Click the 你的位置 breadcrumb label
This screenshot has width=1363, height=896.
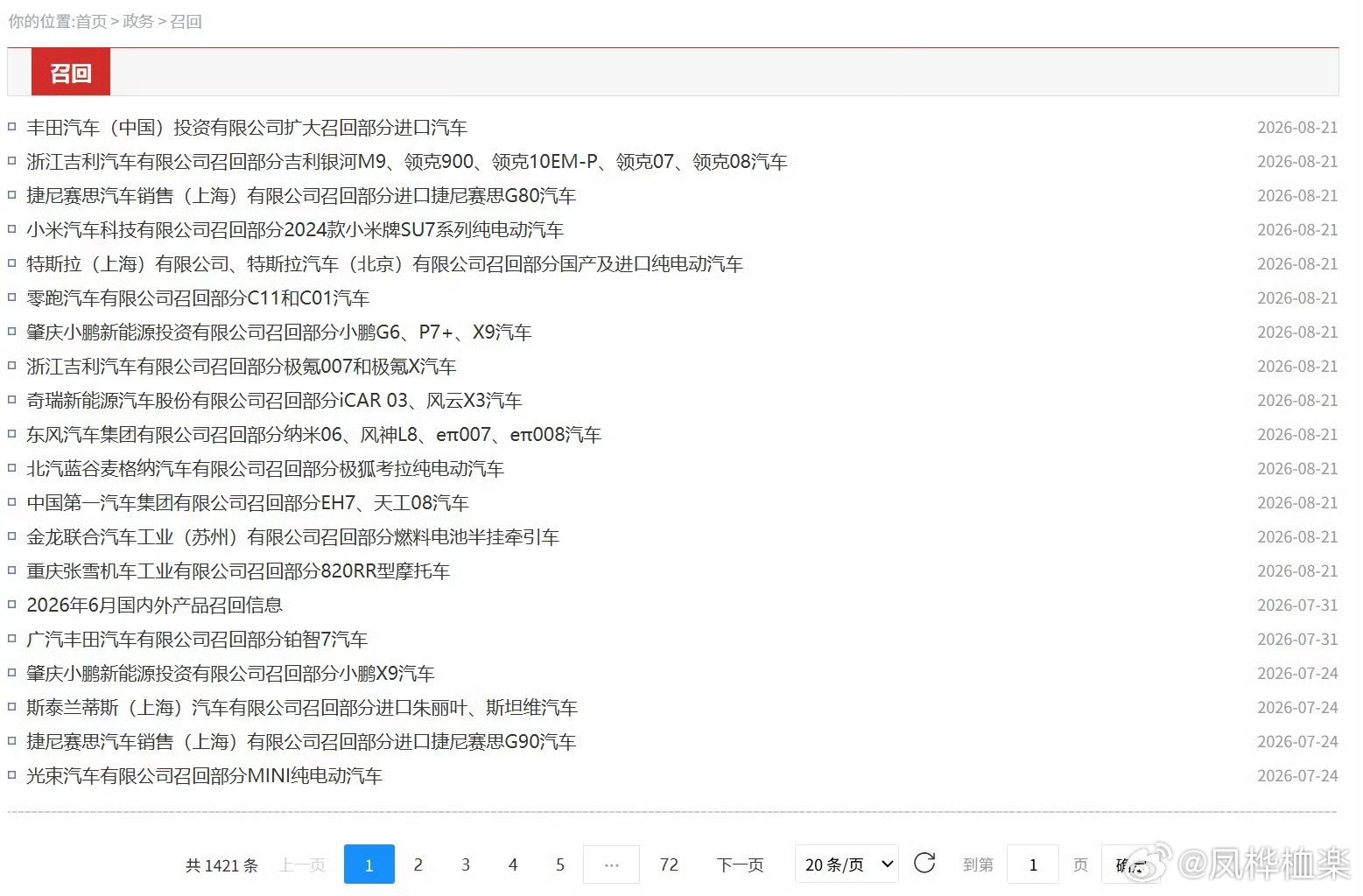[40, 21]
